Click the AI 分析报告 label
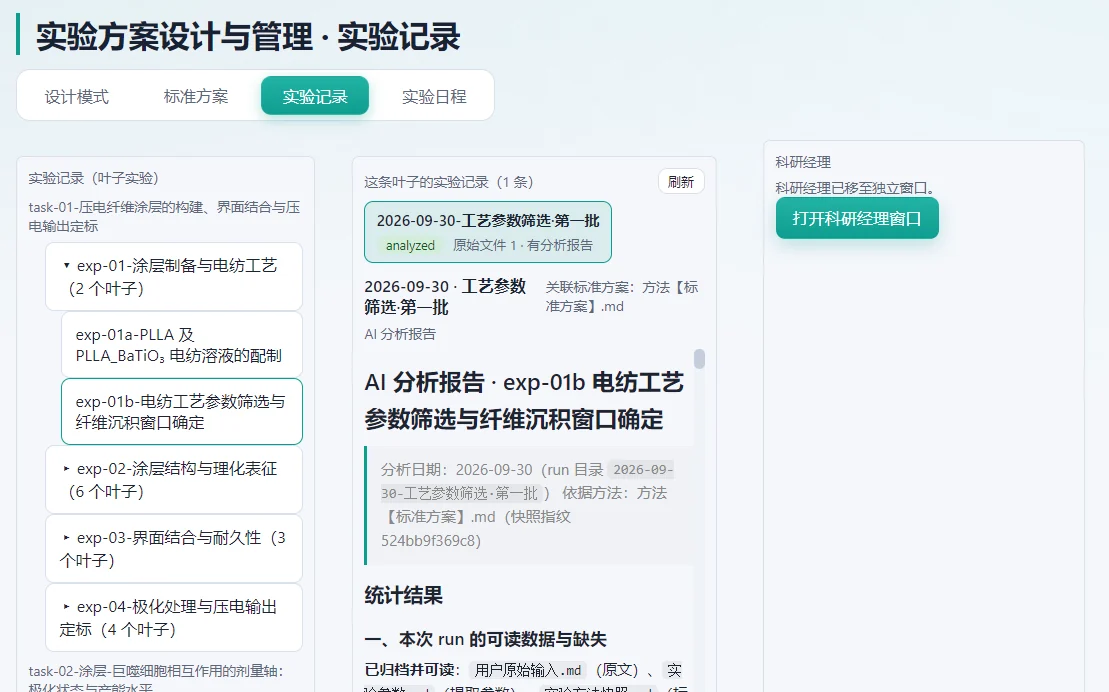The height and width of the screenshot is (692, 1109). pos(400,334)
